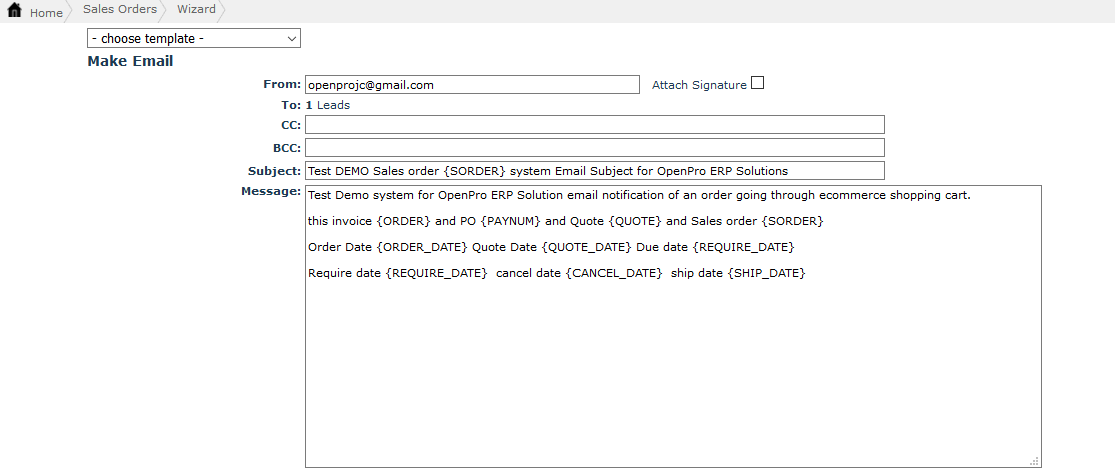1115x470 pixels.
Task: Click the CC: field label
Action: tap(291, 125)
